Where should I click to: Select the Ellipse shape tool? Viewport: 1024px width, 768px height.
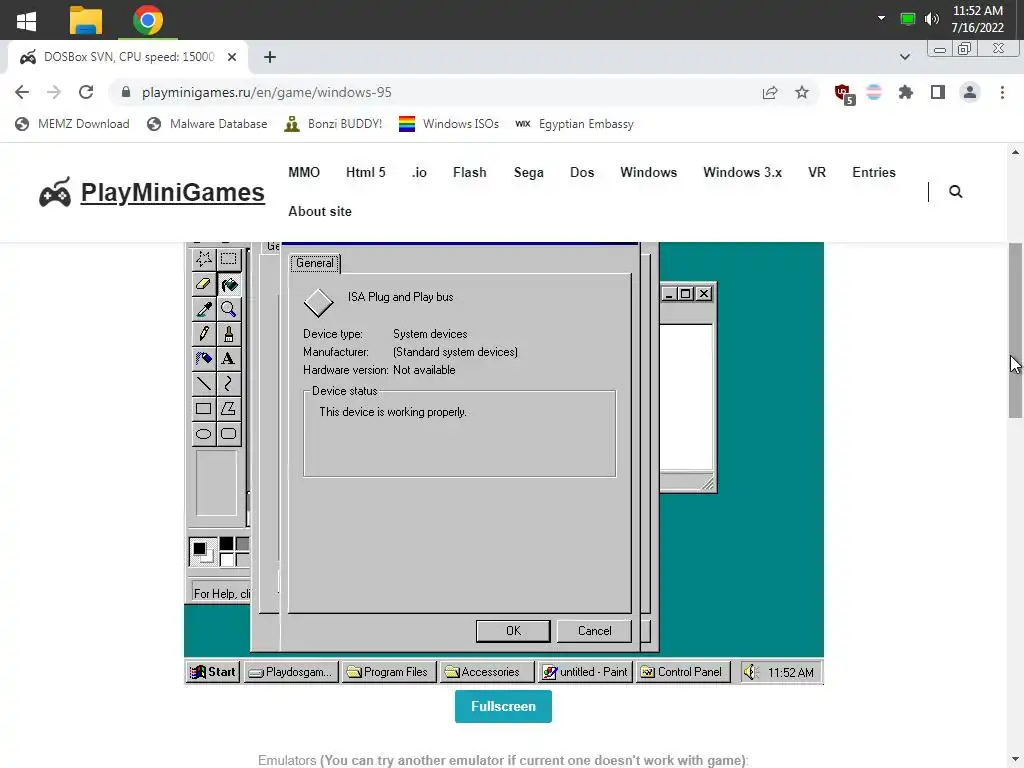[x=204, y=434]
